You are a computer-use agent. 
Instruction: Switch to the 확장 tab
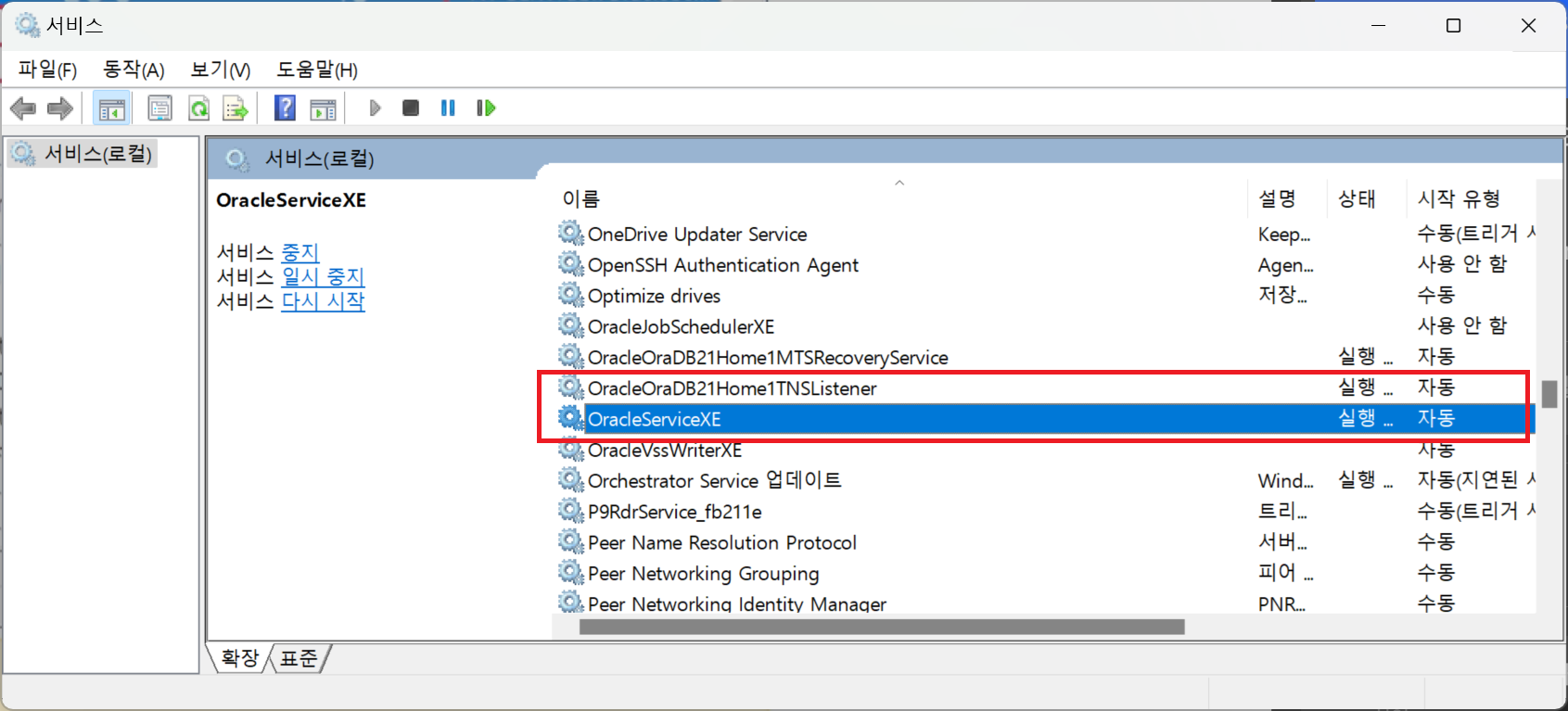[x=239, y=658]
